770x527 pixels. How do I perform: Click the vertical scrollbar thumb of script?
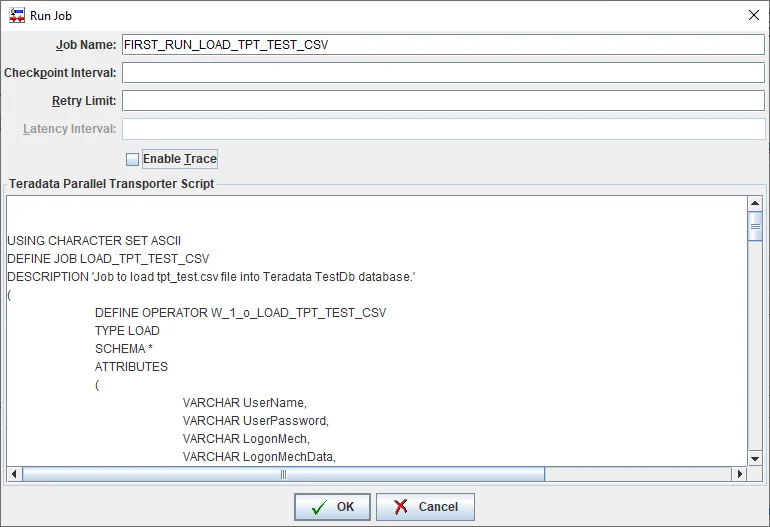point(755,226)
